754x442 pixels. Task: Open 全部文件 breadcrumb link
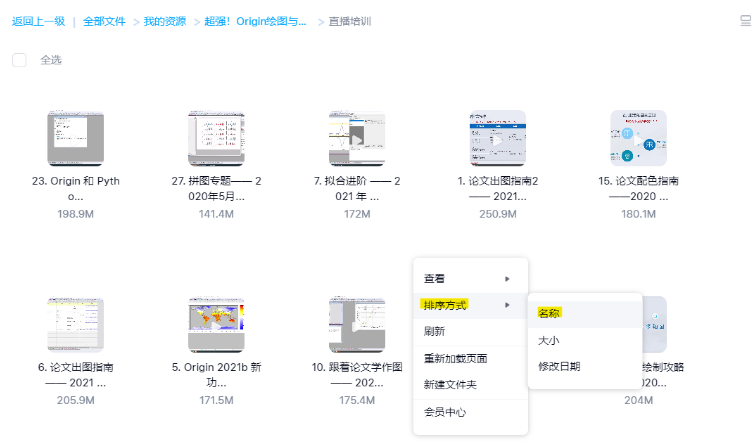pos(105,21)
